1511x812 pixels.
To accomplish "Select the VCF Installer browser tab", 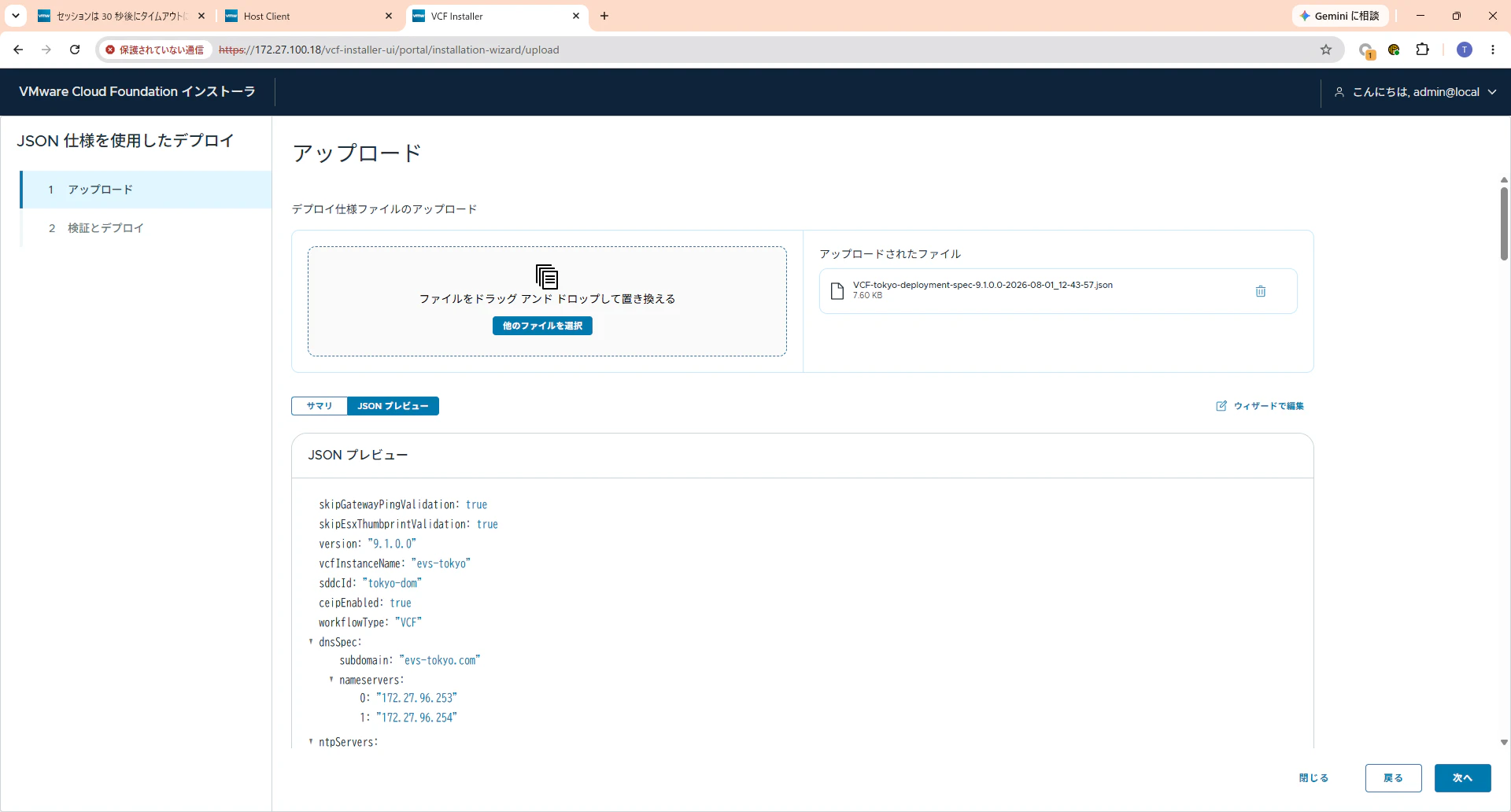I will click(x=497, y=16).
